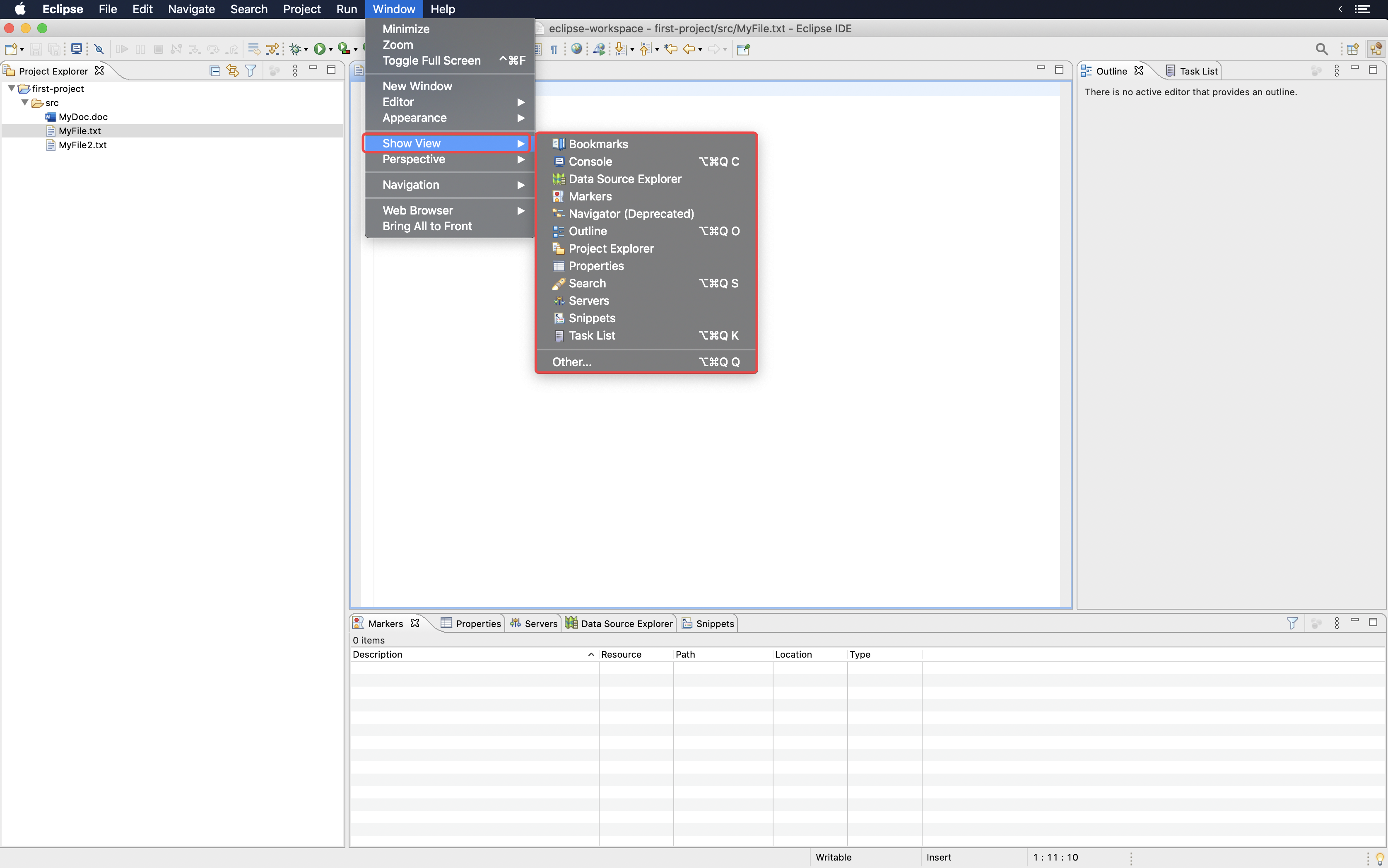
Task: Click the Skip All Breakpoints toolbar icon
Action: pos(99,49)
